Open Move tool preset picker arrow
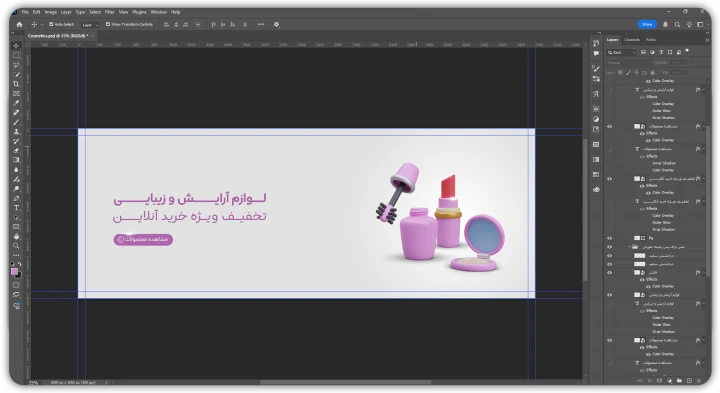Image resolution: width=720 pixels, height=393 pixels. [x=42, y=25]
